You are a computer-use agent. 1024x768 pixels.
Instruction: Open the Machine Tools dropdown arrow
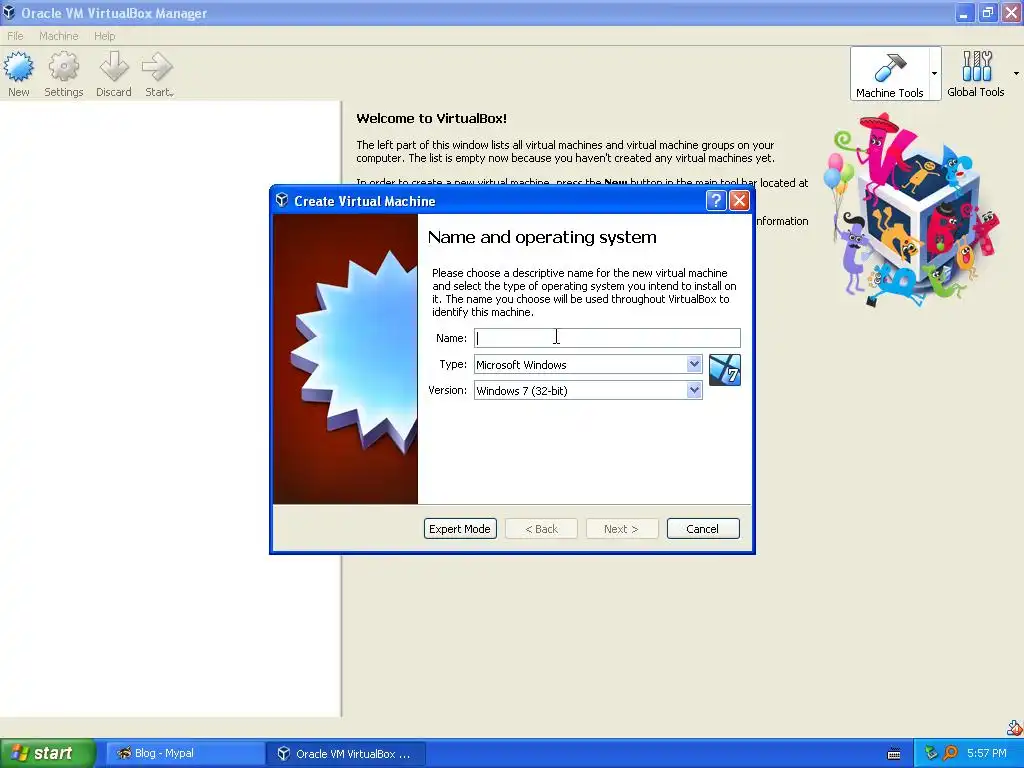(935, 74)
